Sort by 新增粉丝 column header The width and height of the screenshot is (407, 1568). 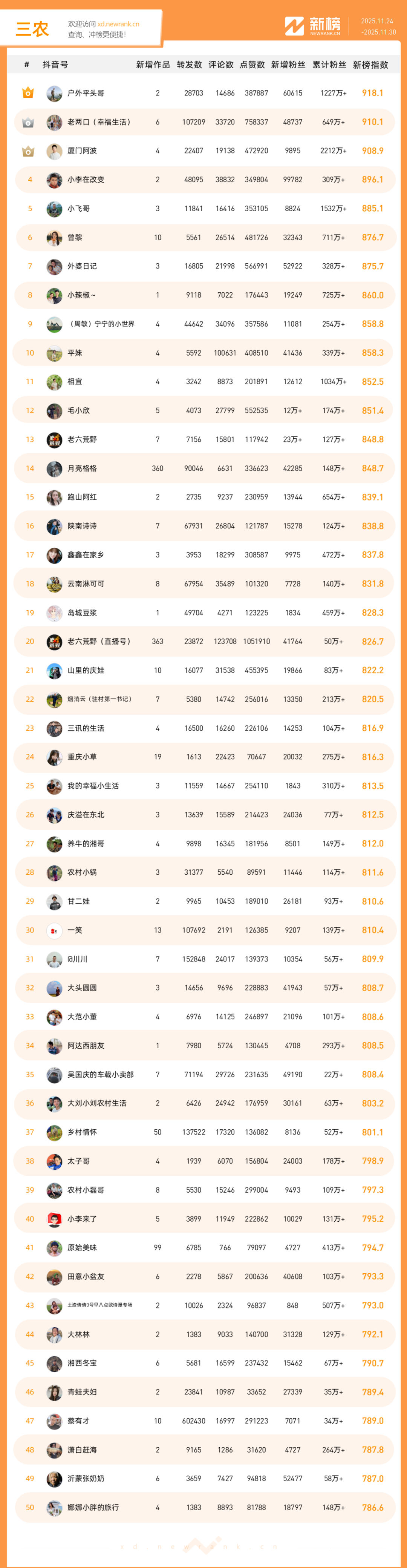click(x=288, y=65)
